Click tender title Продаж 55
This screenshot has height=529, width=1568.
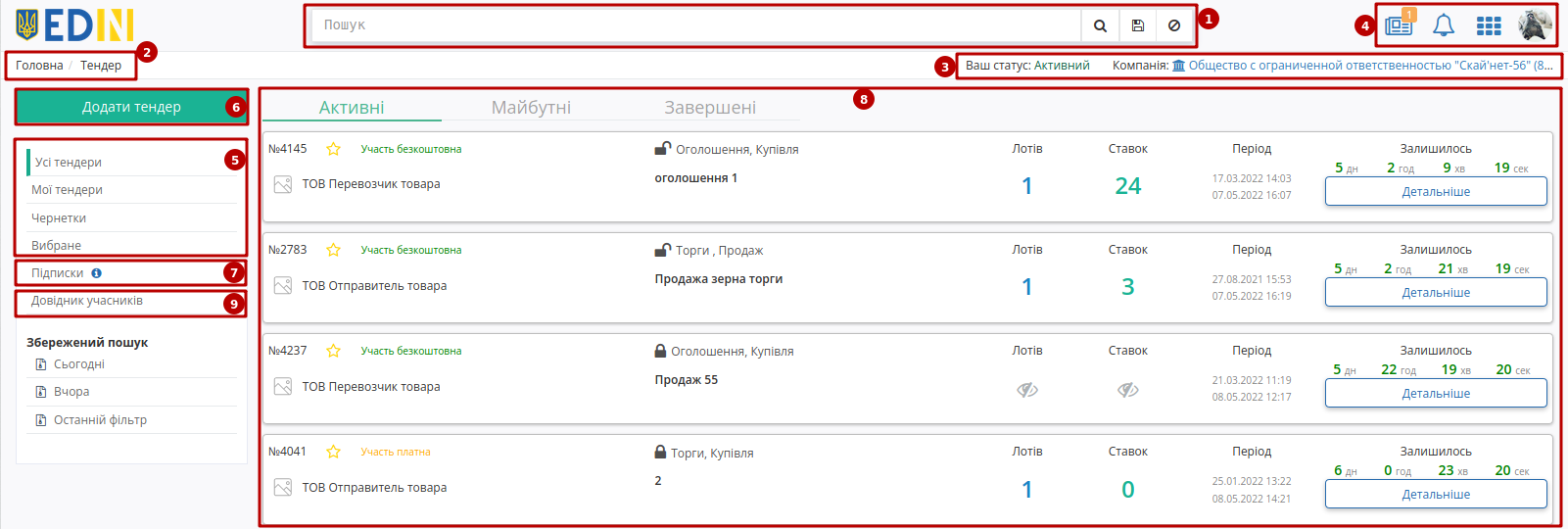point(687,380)
